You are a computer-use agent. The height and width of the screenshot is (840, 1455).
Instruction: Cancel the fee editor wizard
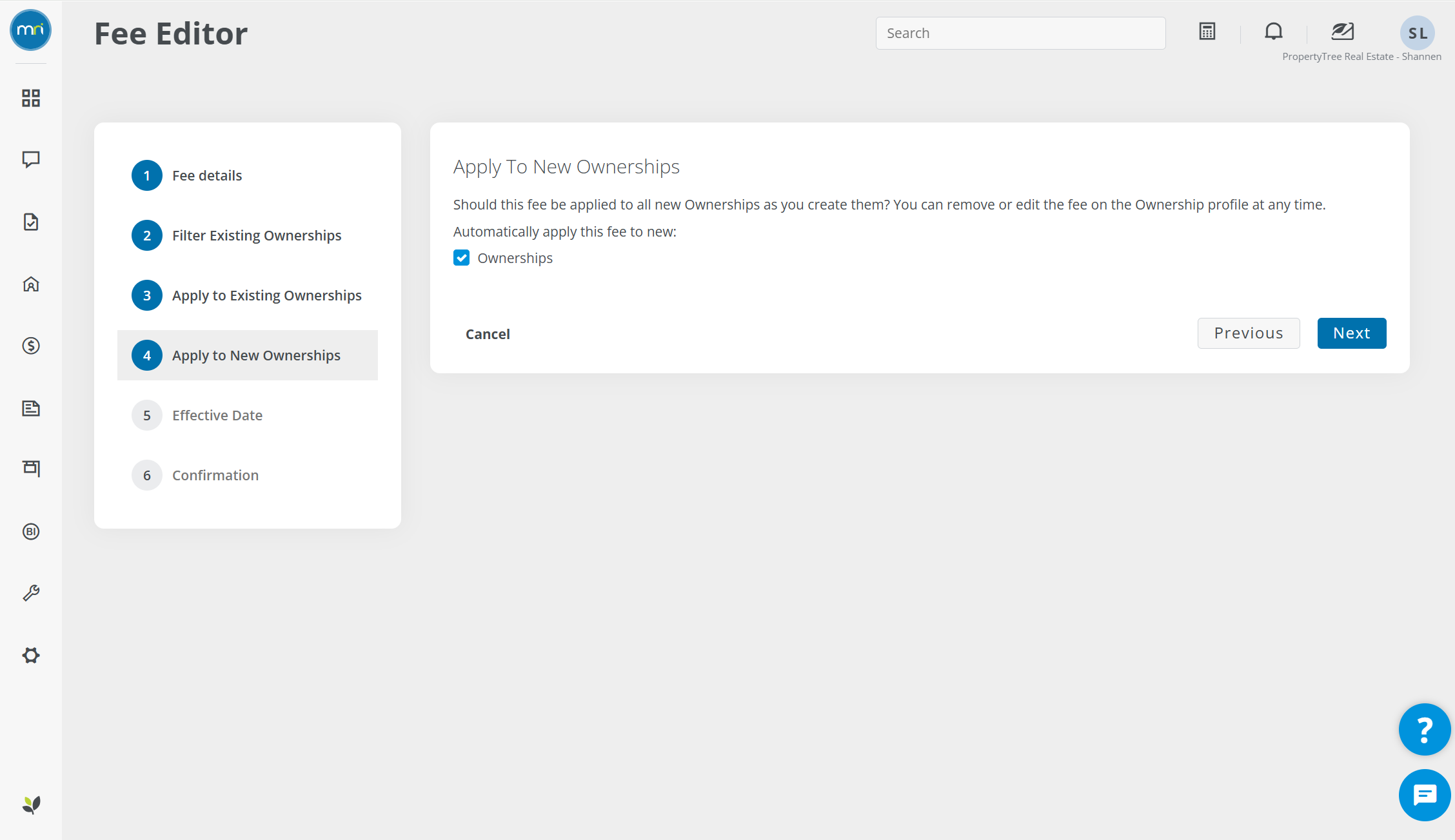click(488, 334)
